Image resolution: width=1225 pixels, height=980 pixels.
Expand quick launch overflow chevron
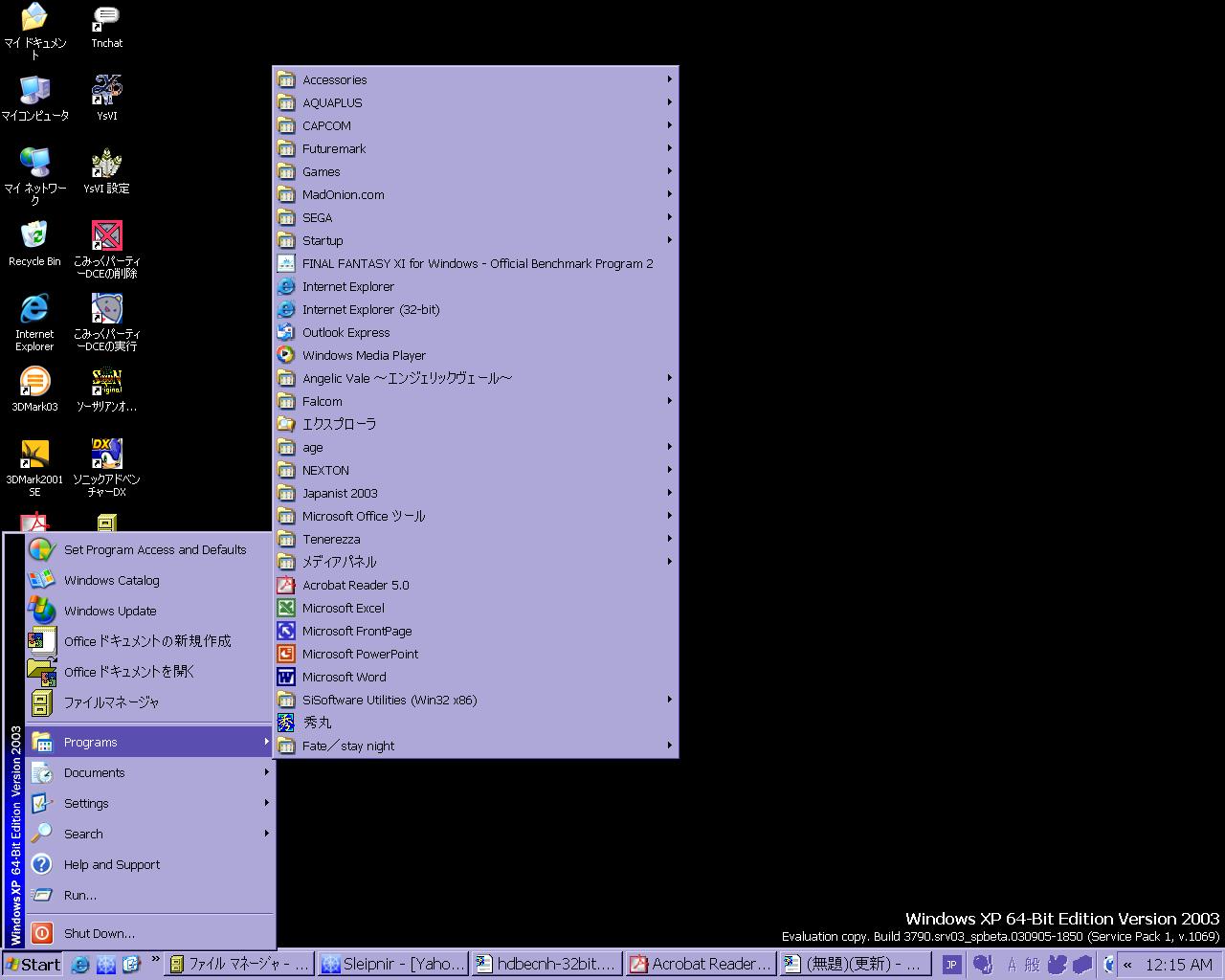[x=155, y=959]
